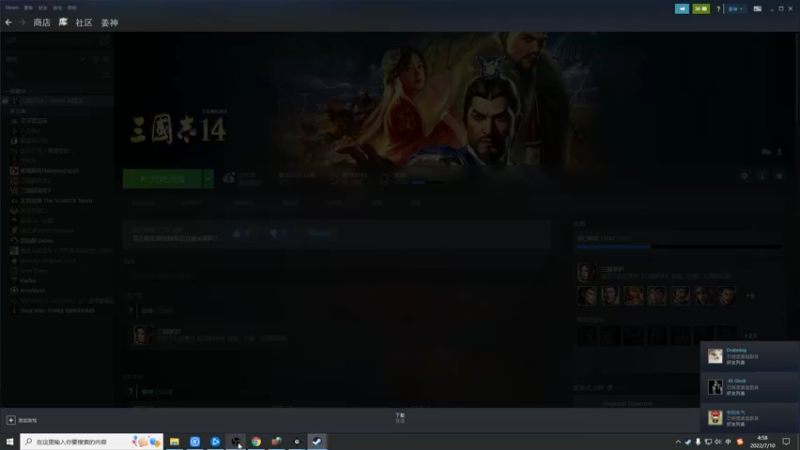Viewport: 800px width, 450px height.
Task: Click the Steam icon in the taskbar
Action: (x=317, y=441)
